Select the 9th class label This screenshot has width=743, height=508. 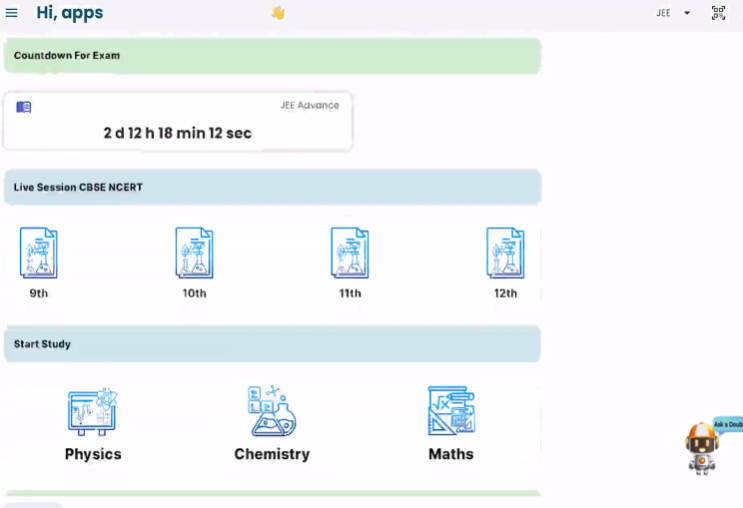click(39, 293)
